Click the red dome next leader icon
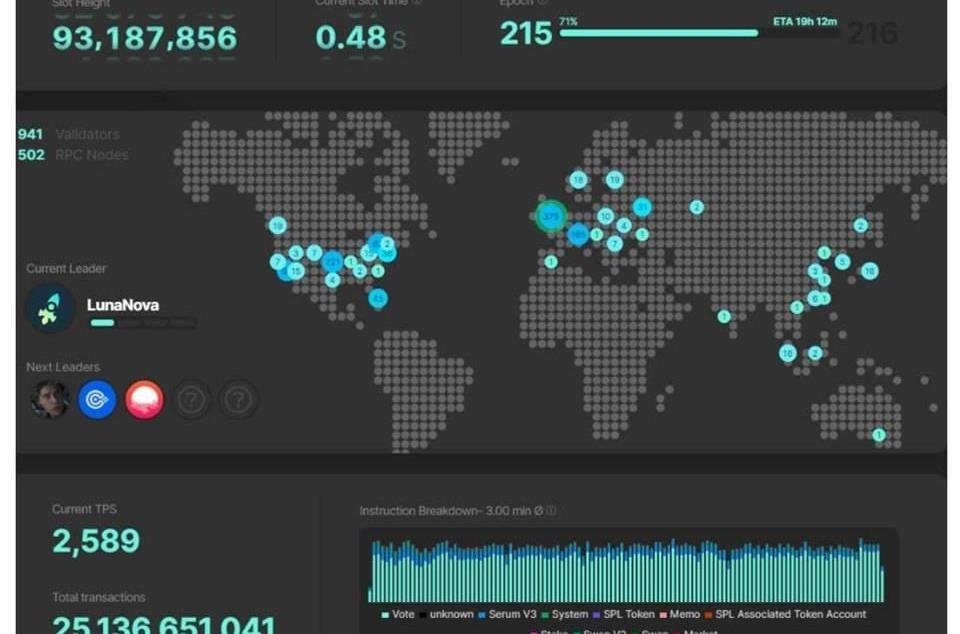 coord(144,400)
